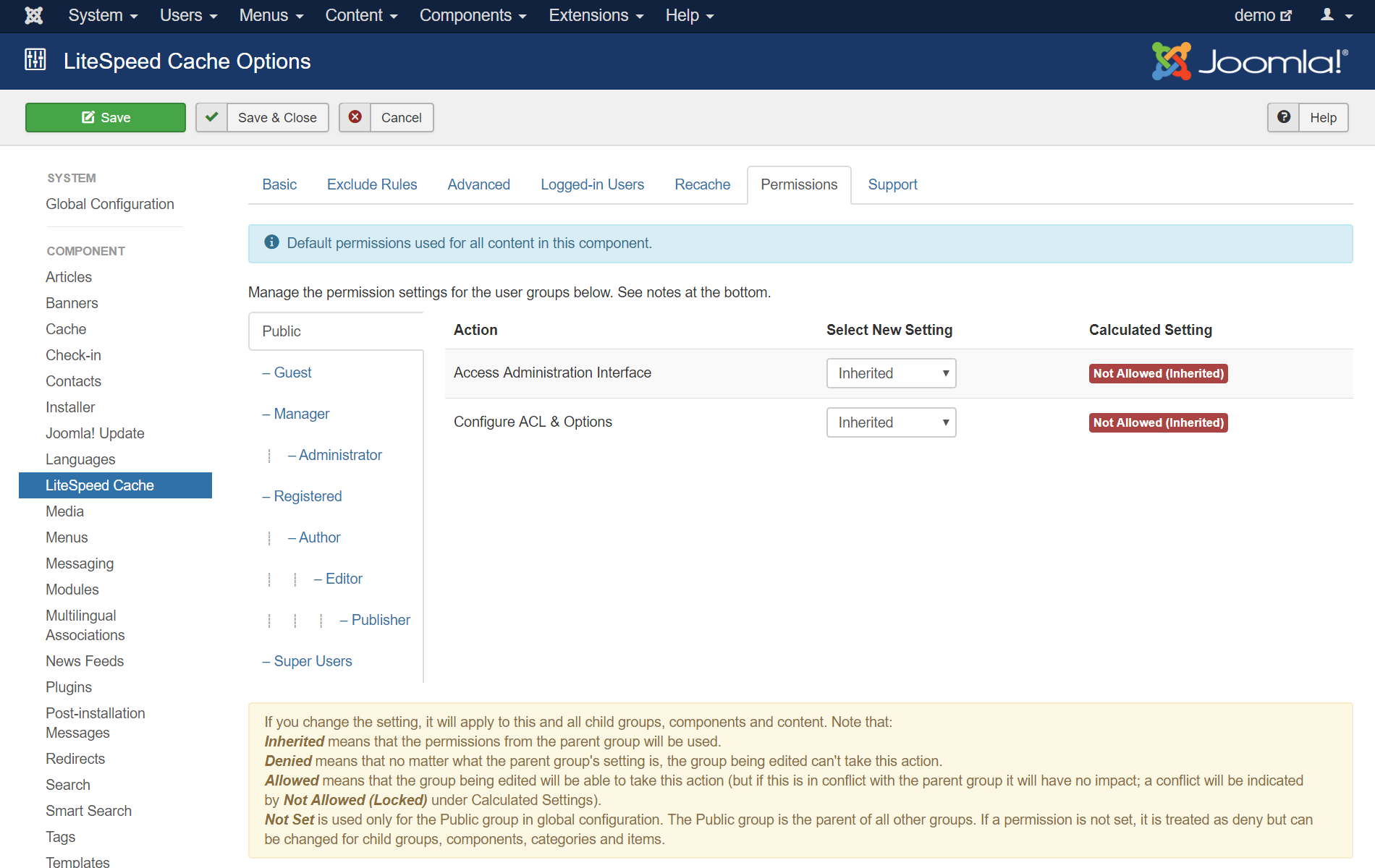Open Multilingual Associations options
Screen dimensions: 1375x868
[x=85, y=625]
